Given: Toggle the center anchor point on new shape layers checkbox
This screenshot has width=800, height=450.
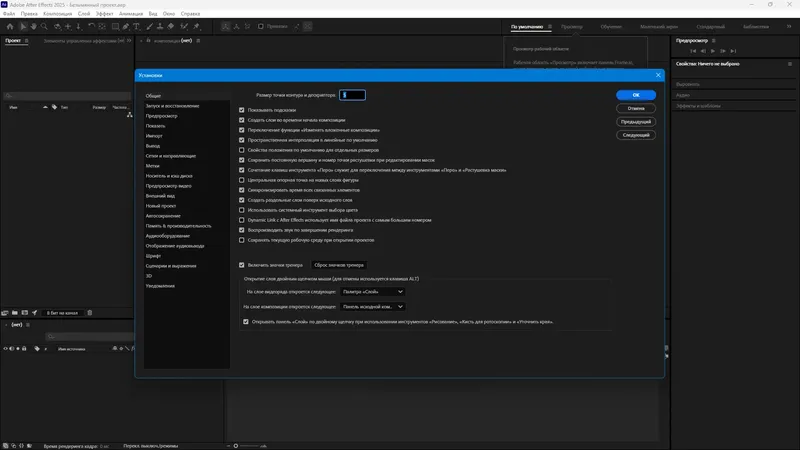Looking at the screenshot, I should click(x=242, y=180).
